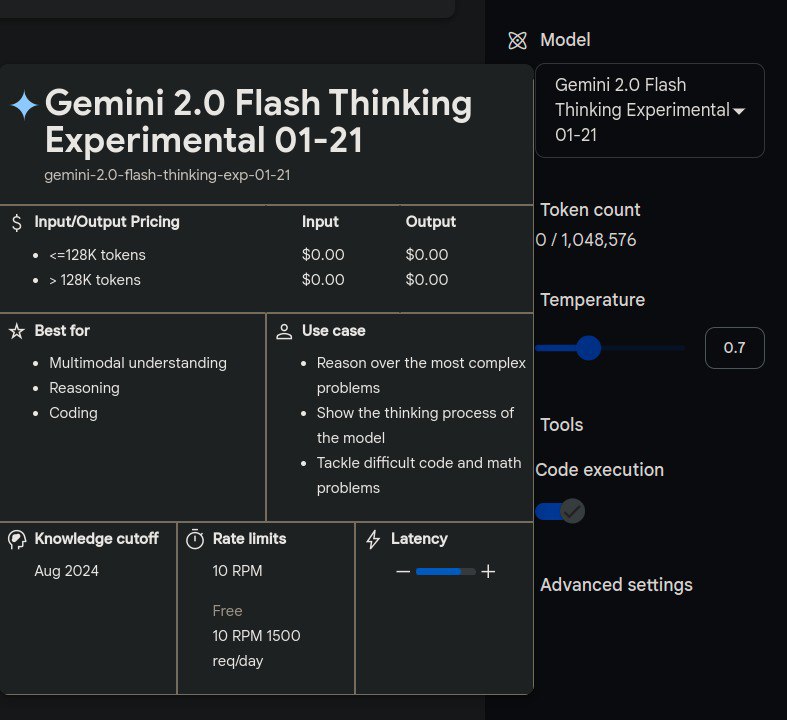The image size is (787, 720).
Task: Click the Model icon in settings panel
Action: coord(517,40)
